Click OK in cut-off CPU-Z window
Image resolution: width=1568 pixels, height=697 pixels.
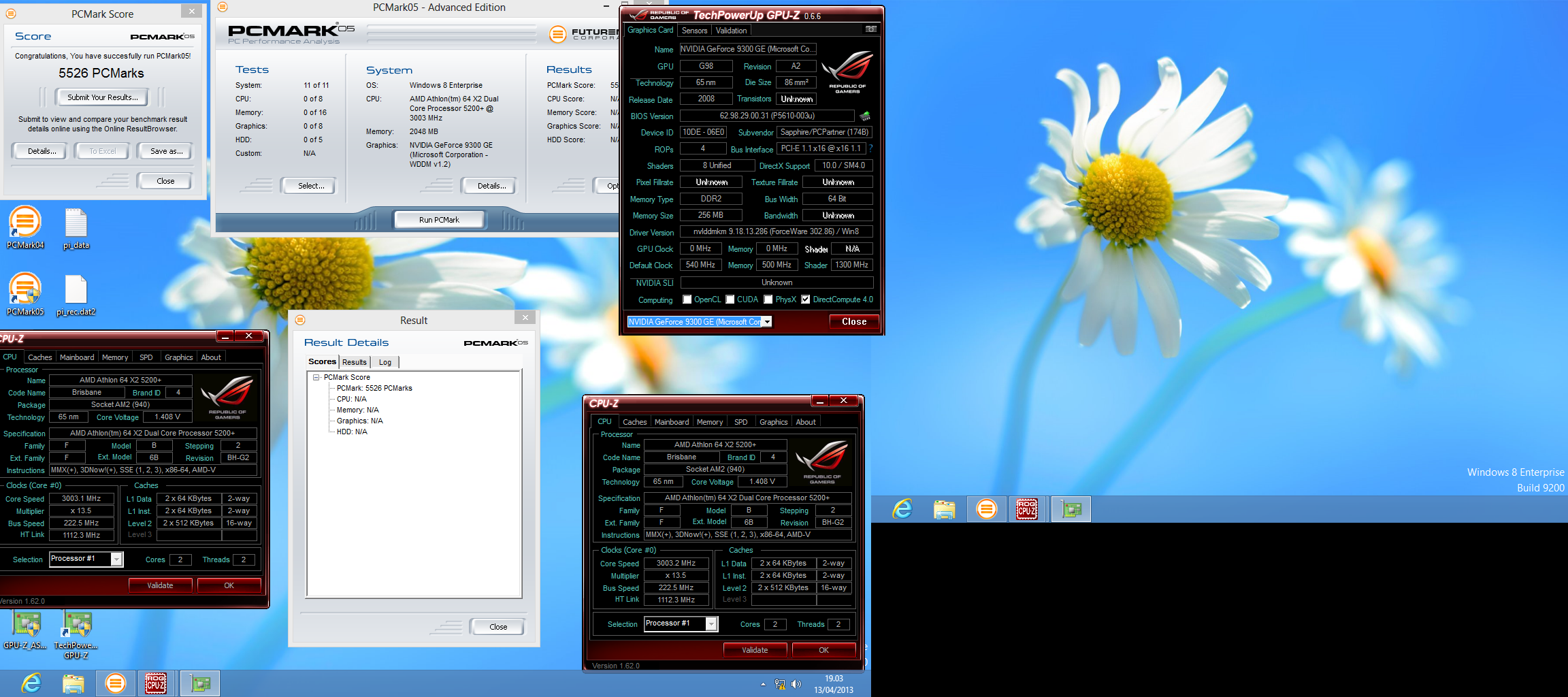coord(229,585)
